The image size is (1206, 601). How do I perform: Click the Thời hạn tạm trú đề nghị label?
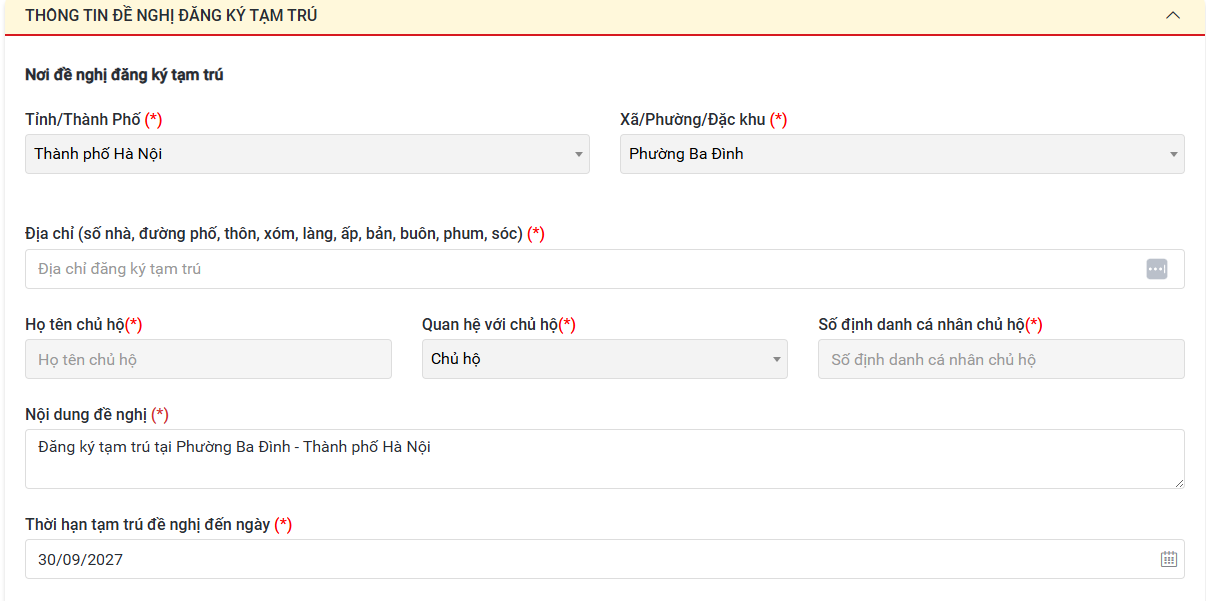point(148,524)
